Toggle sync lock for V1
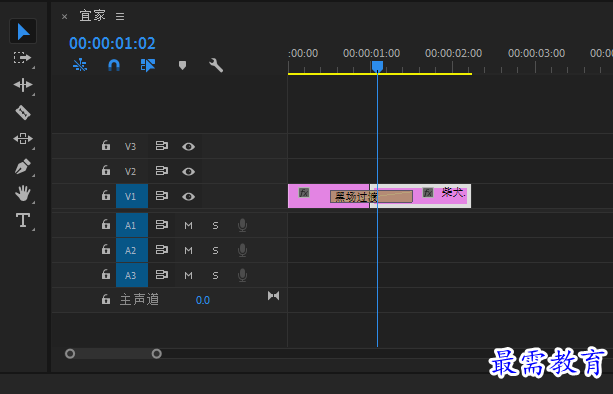This screenshot has width=613, height=394. pos(161,196)
